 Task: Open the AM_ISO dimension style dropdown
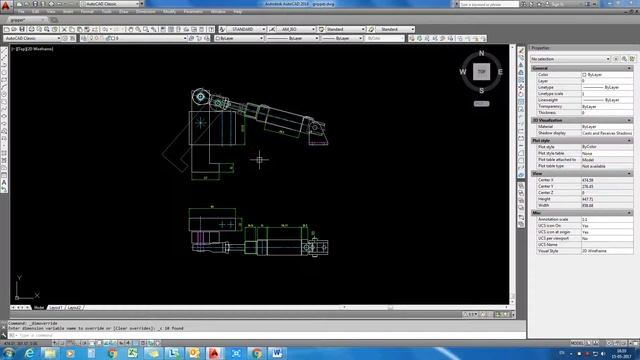(296, 29)
